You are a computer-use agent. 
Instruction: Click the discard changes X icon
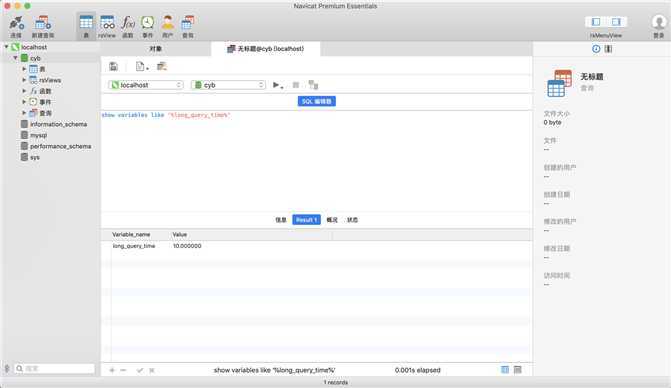[x=151, y=370]
